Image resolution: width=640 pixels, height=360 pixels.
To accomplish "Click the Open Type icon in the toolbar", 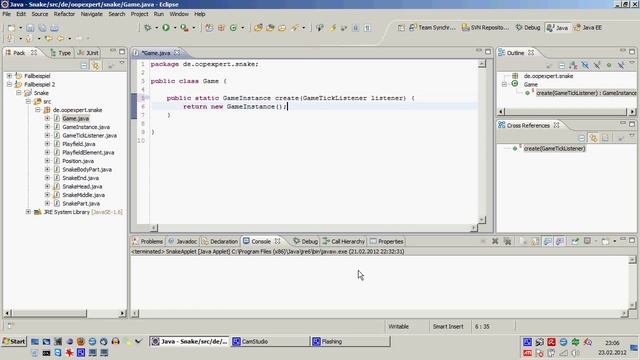I will pyautogui.click(x=258, y=28).
